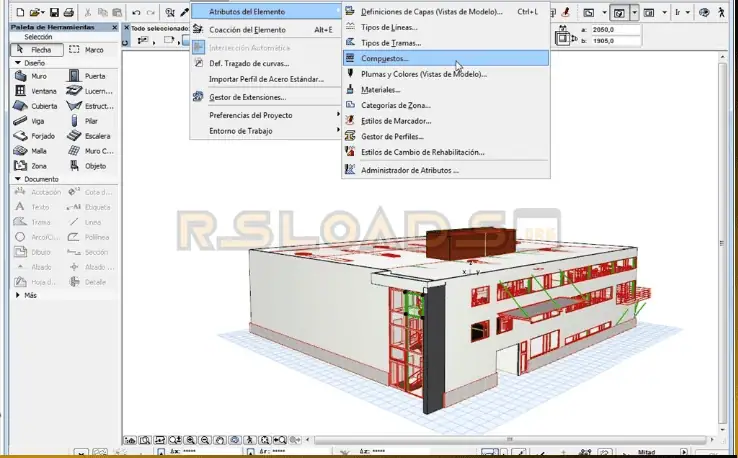Screen dimensions: 738x458
Task: Select the Pilar column tool
Action: (84, 121)
